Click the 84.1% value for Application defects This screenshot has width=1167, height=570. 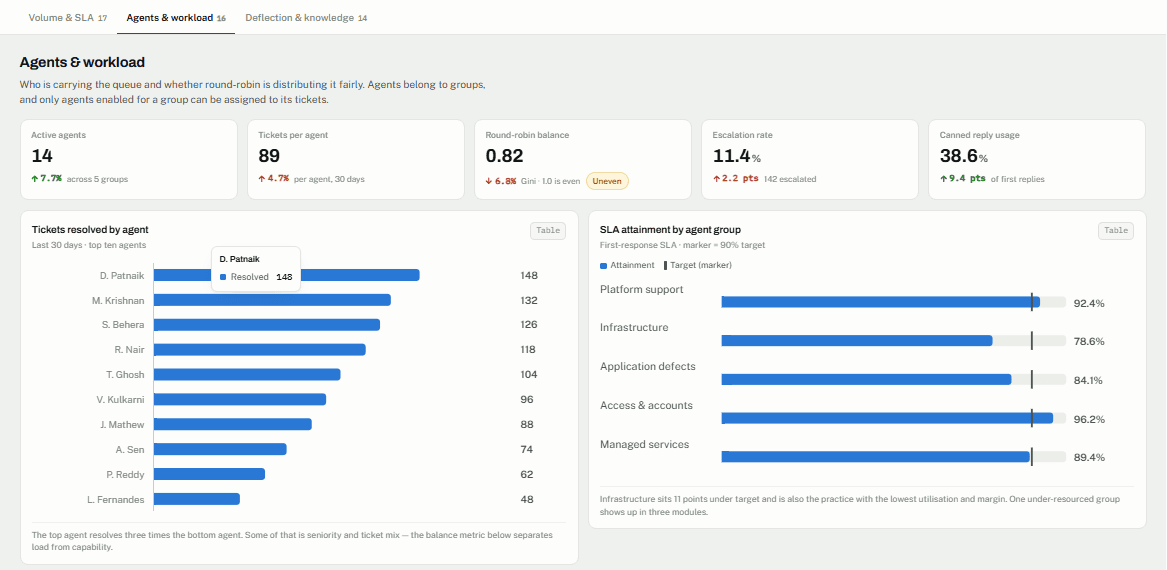tap(1087, 381)
